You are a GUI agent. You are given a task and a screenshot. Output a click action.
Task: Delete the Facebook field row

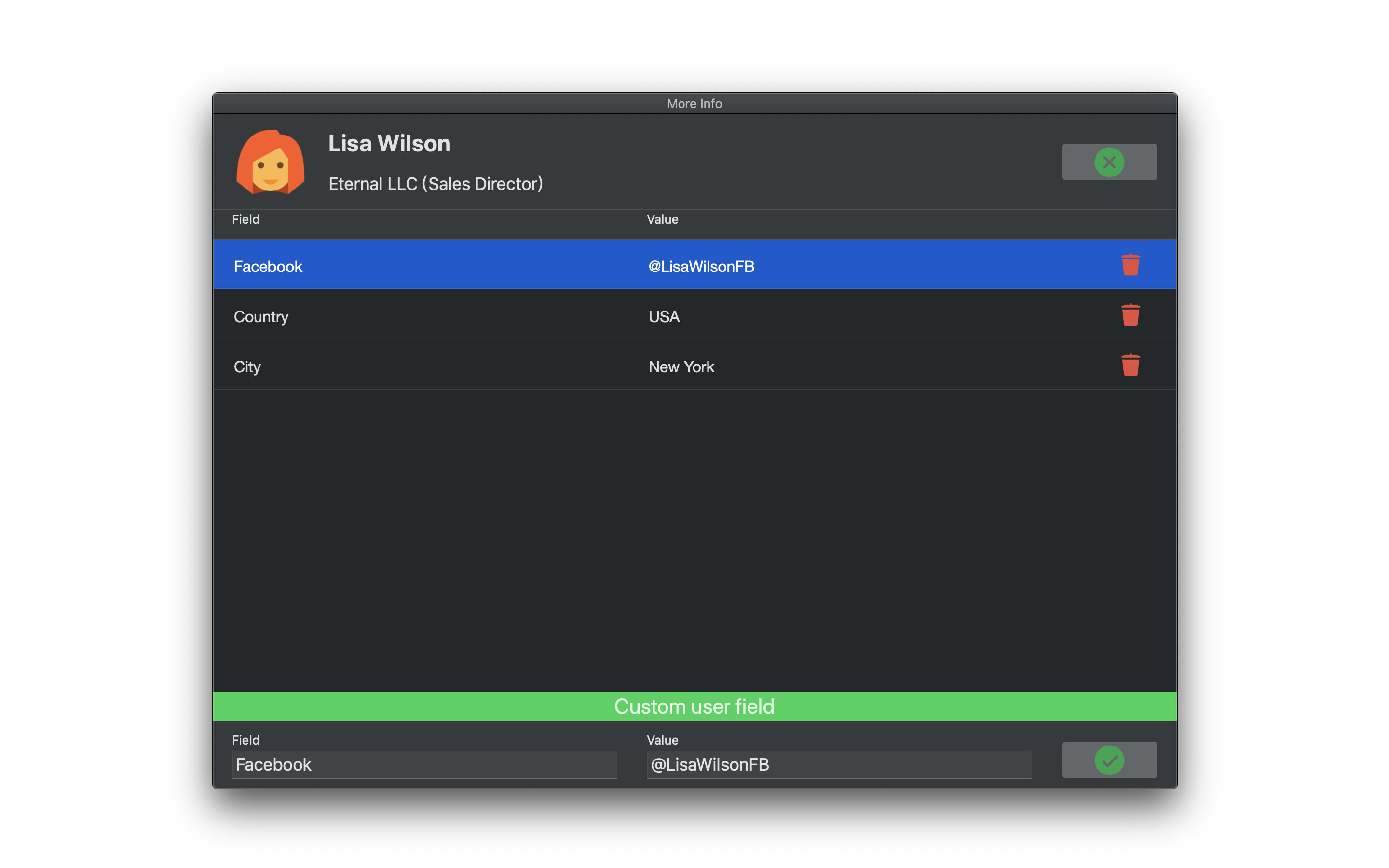click(1130, 265)
